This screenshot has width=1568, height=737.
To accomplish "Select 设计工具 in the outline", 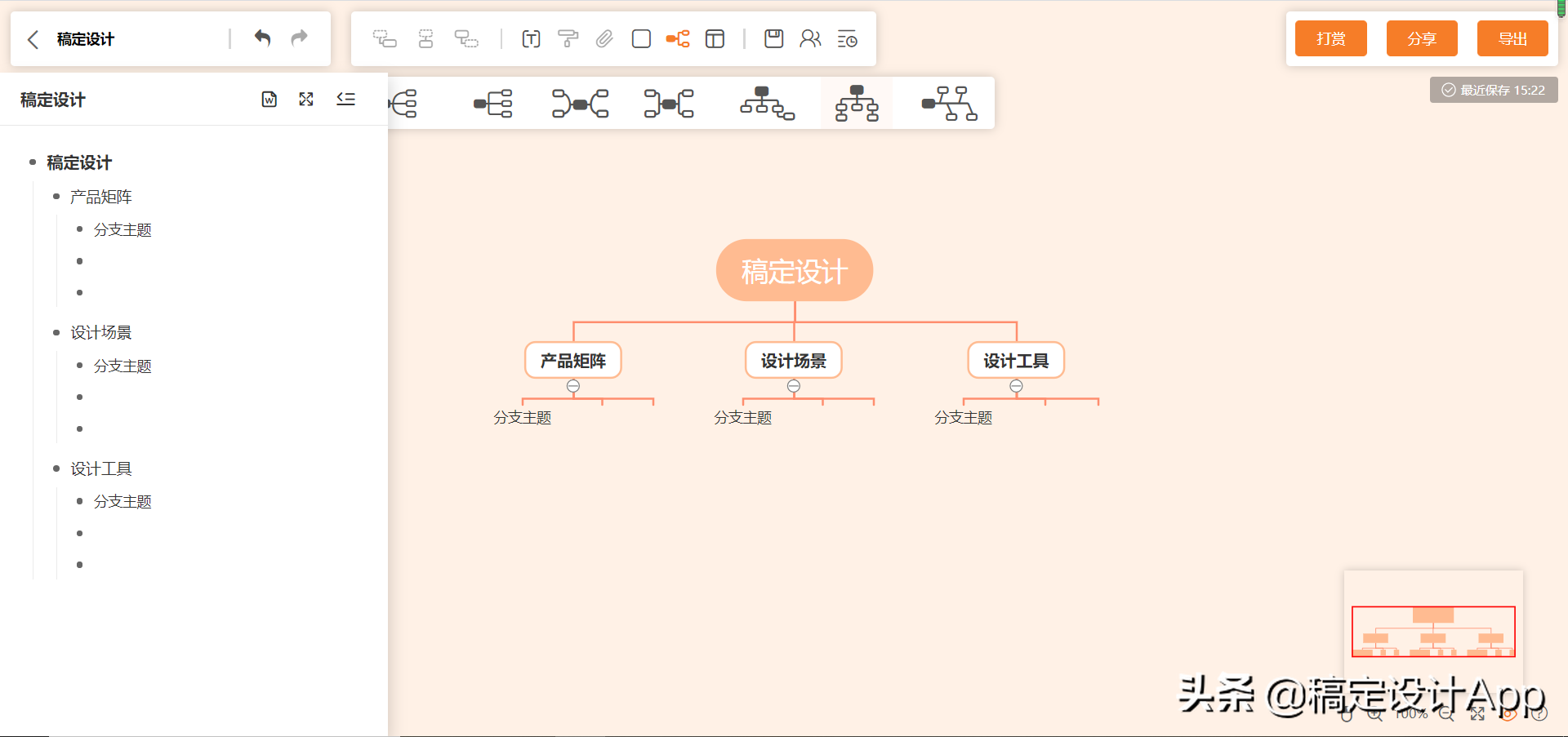I will [x=100, y=468].
